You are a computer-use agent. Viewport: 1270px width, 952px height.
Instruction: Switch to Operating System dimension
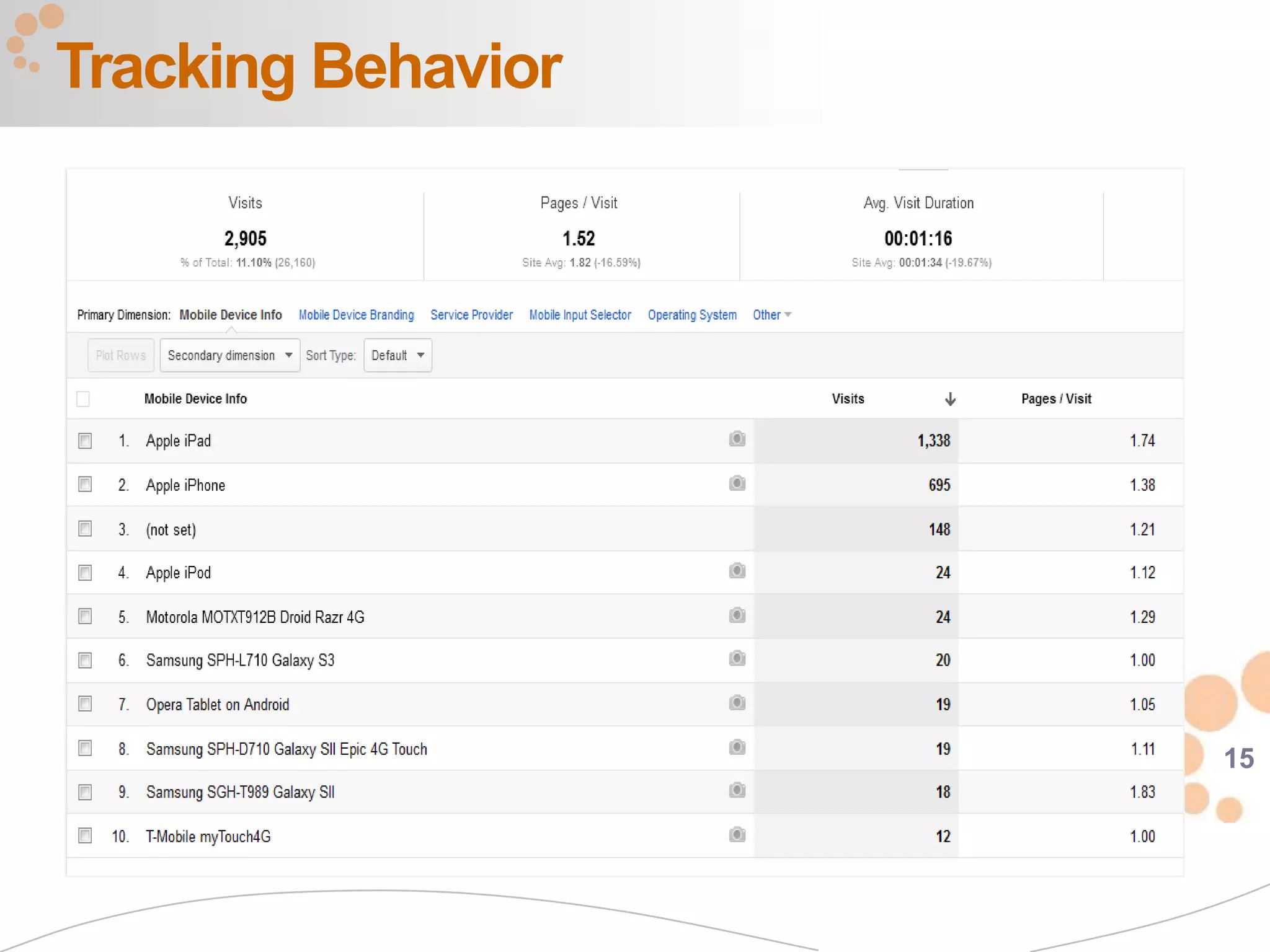[x=693, y=315]
